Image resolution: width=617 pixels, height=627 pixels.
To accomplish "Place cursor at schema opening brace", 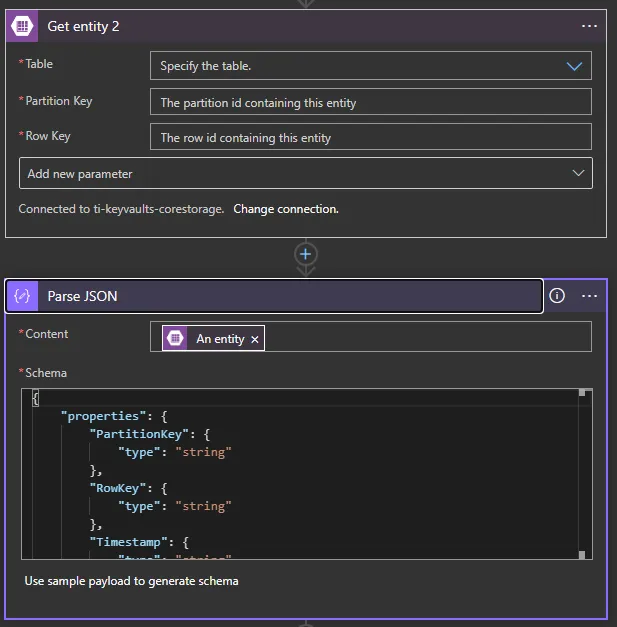I will pyautogui.click(x=36, y=398).
